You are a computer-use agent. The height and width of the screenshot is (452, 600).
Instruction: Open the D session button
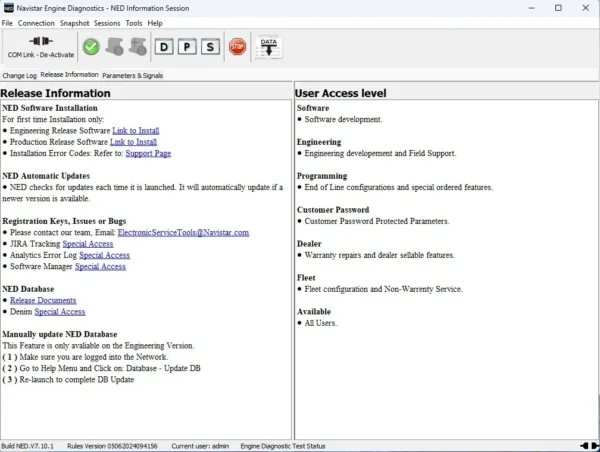coord(164,47)
